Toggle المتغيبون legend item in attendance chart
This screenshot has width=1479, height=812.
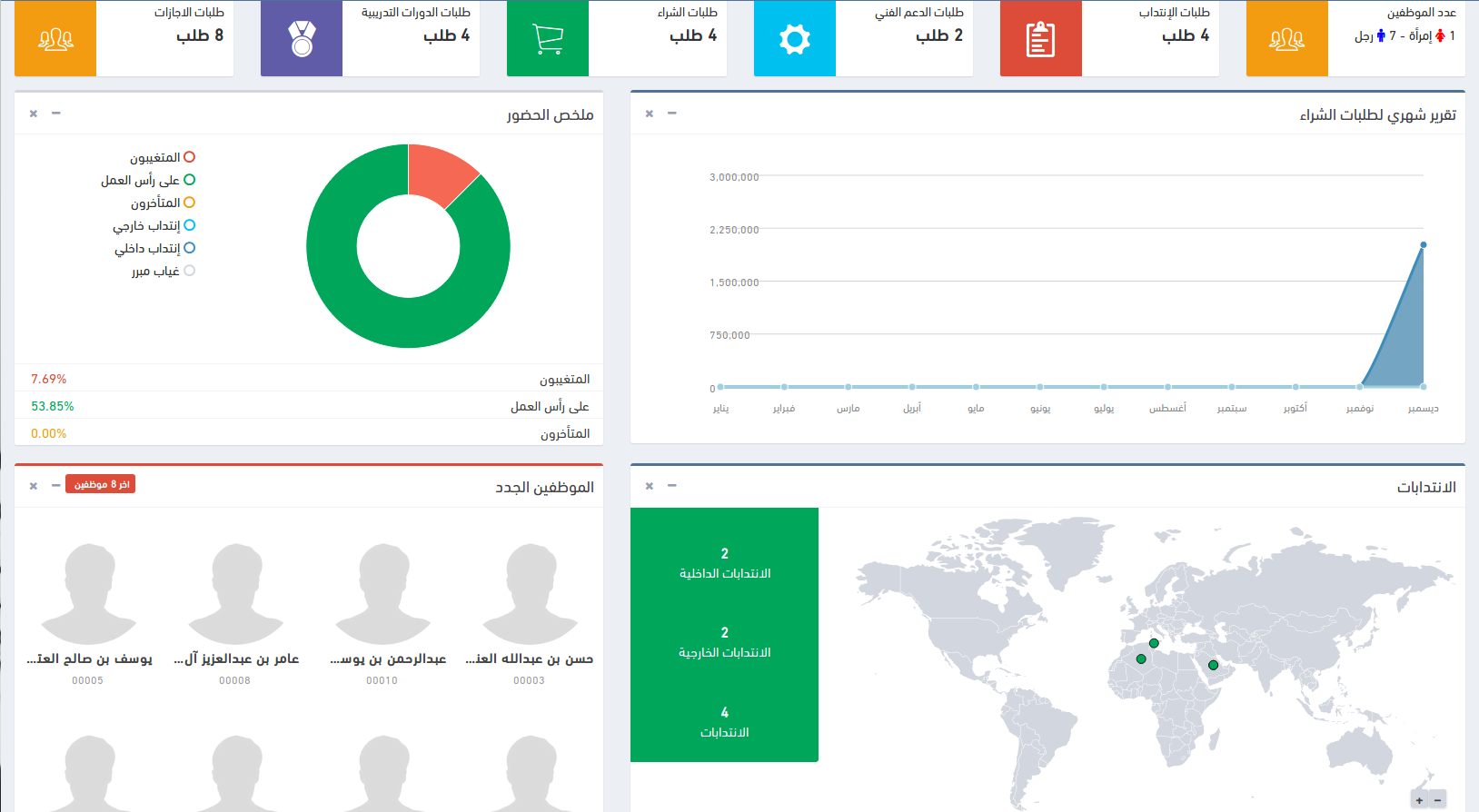coord(162,158)
